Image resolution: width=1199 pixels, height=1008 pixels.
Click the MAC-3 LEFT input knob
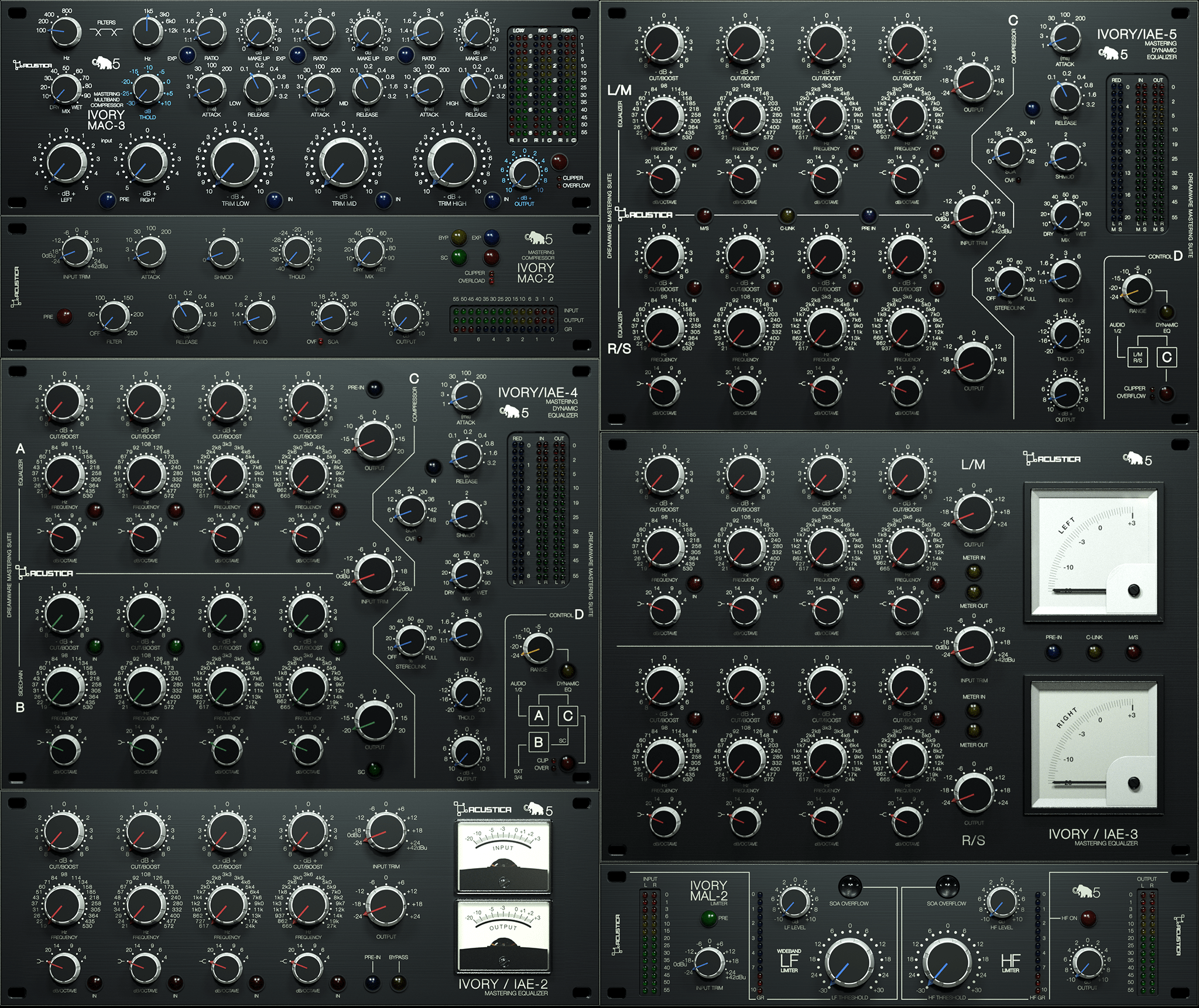tap(66, 163)
